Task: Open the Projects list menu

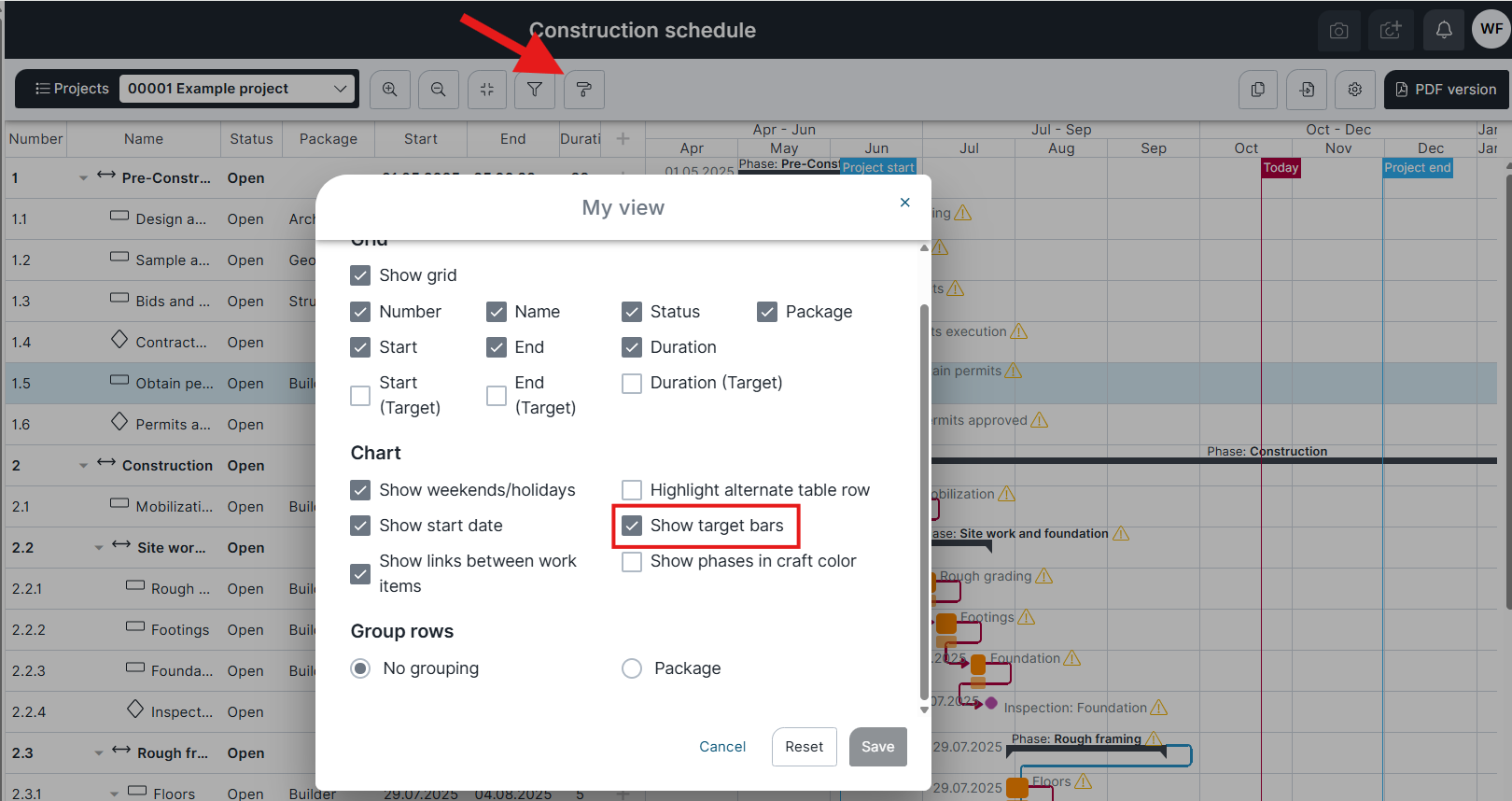Action: click(x=72, y=89)
